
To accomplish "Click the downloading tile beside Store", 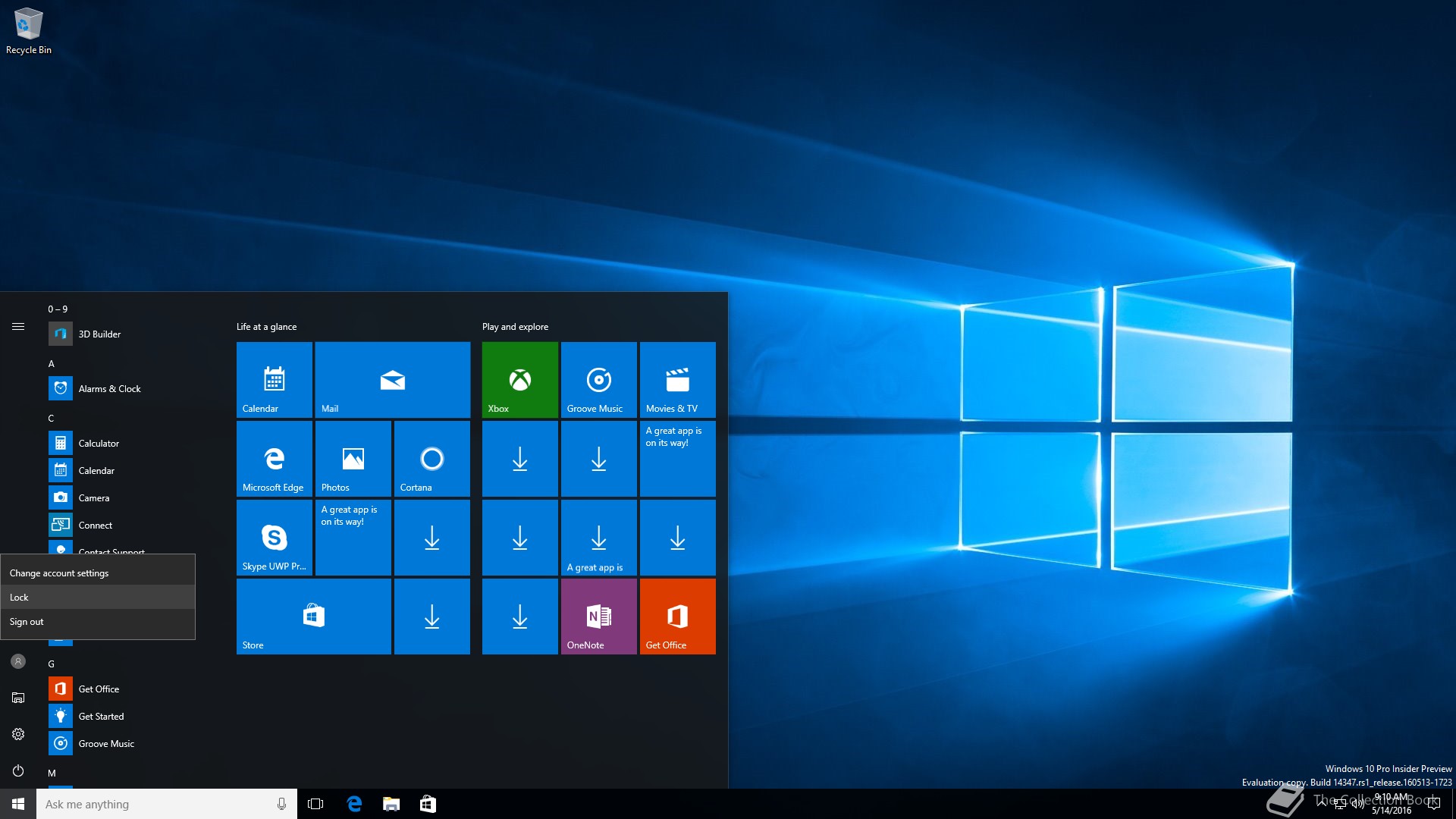I will [431, 616].
